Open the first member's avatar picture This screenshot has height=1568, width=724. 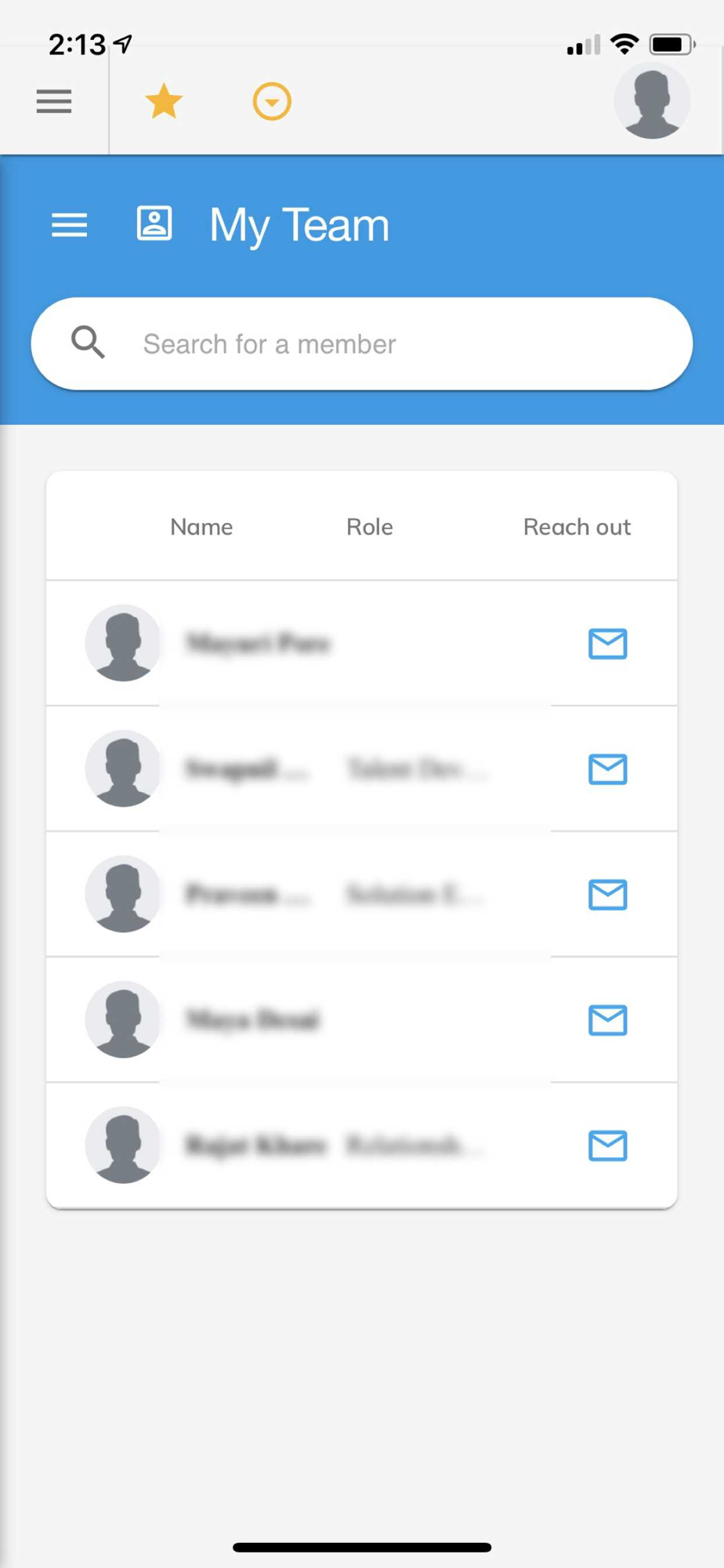click(123, 643)
